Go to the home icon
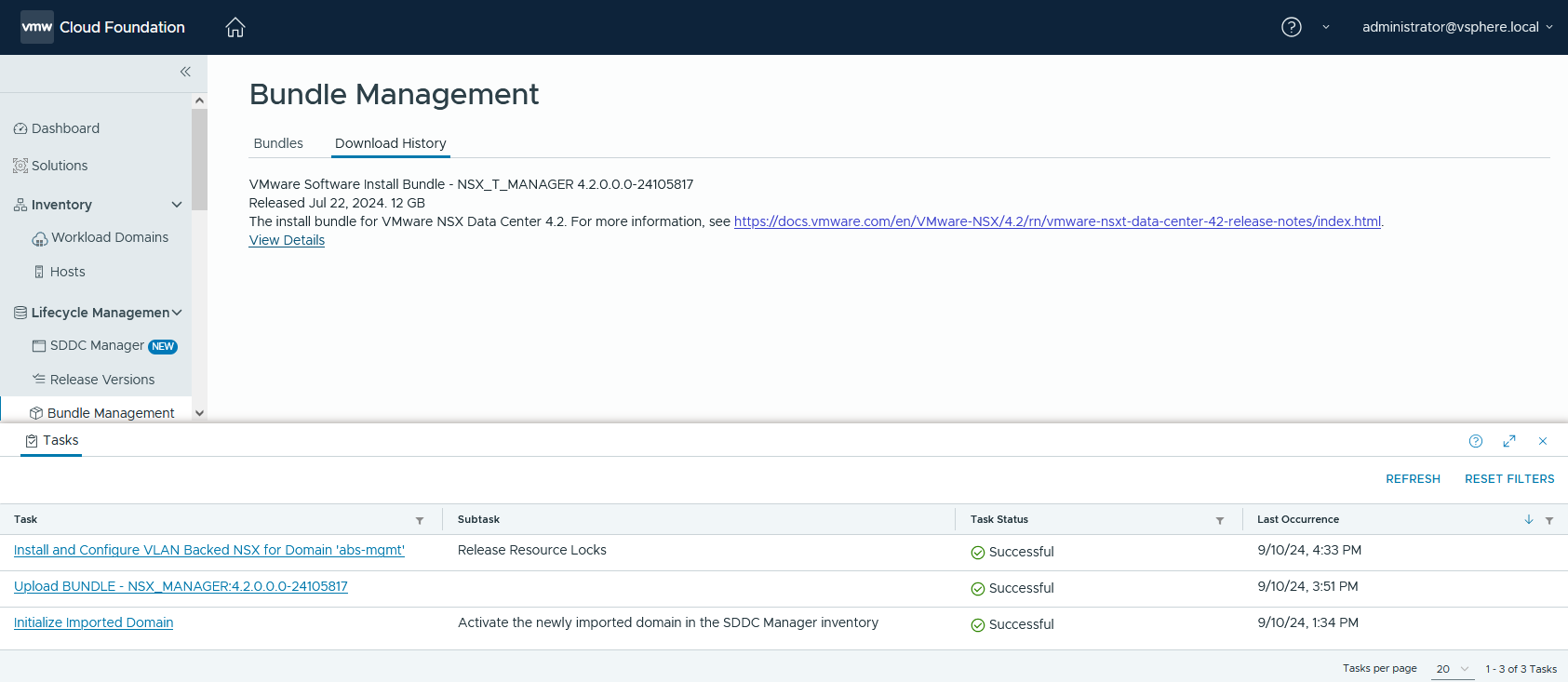1568x682 pixels. coord(235,27)
